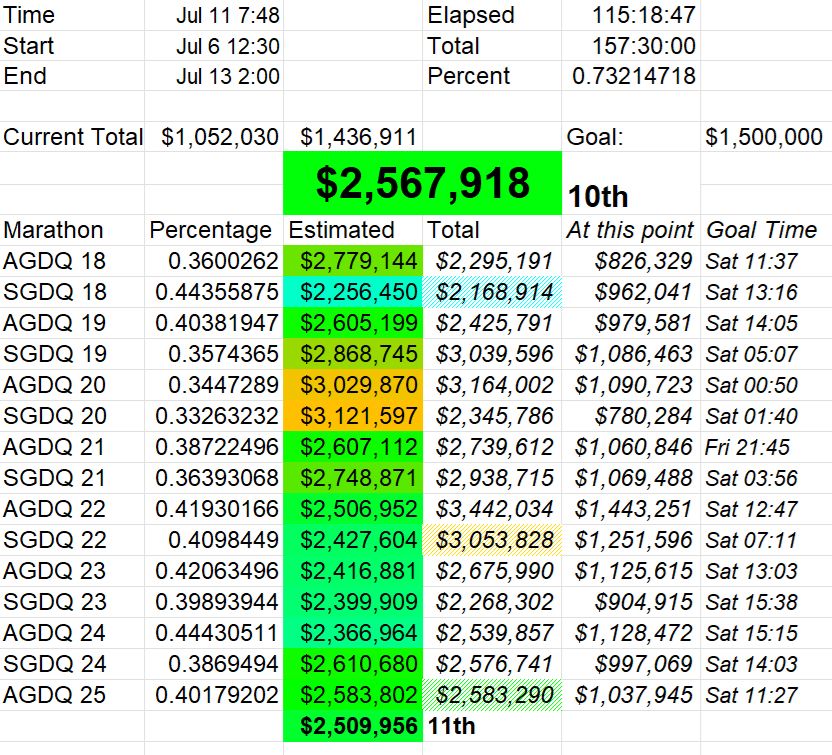This screenshot has height=755, width=832.
Task: Click the hatched '$2,168,914' total cell
Action: click(492, 292)
